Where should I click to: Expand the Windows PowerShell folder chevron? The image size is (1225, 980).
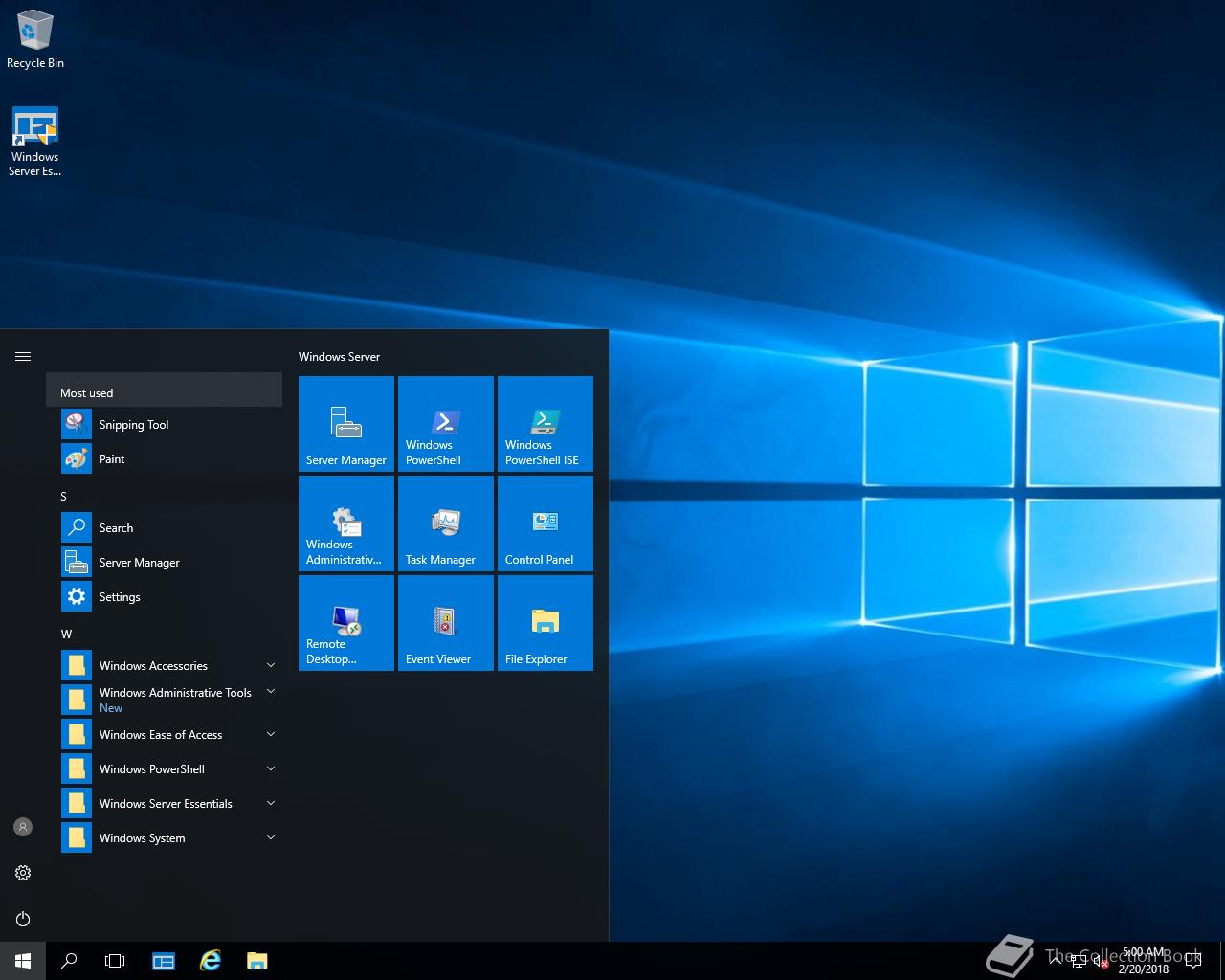tap(271, 769)
